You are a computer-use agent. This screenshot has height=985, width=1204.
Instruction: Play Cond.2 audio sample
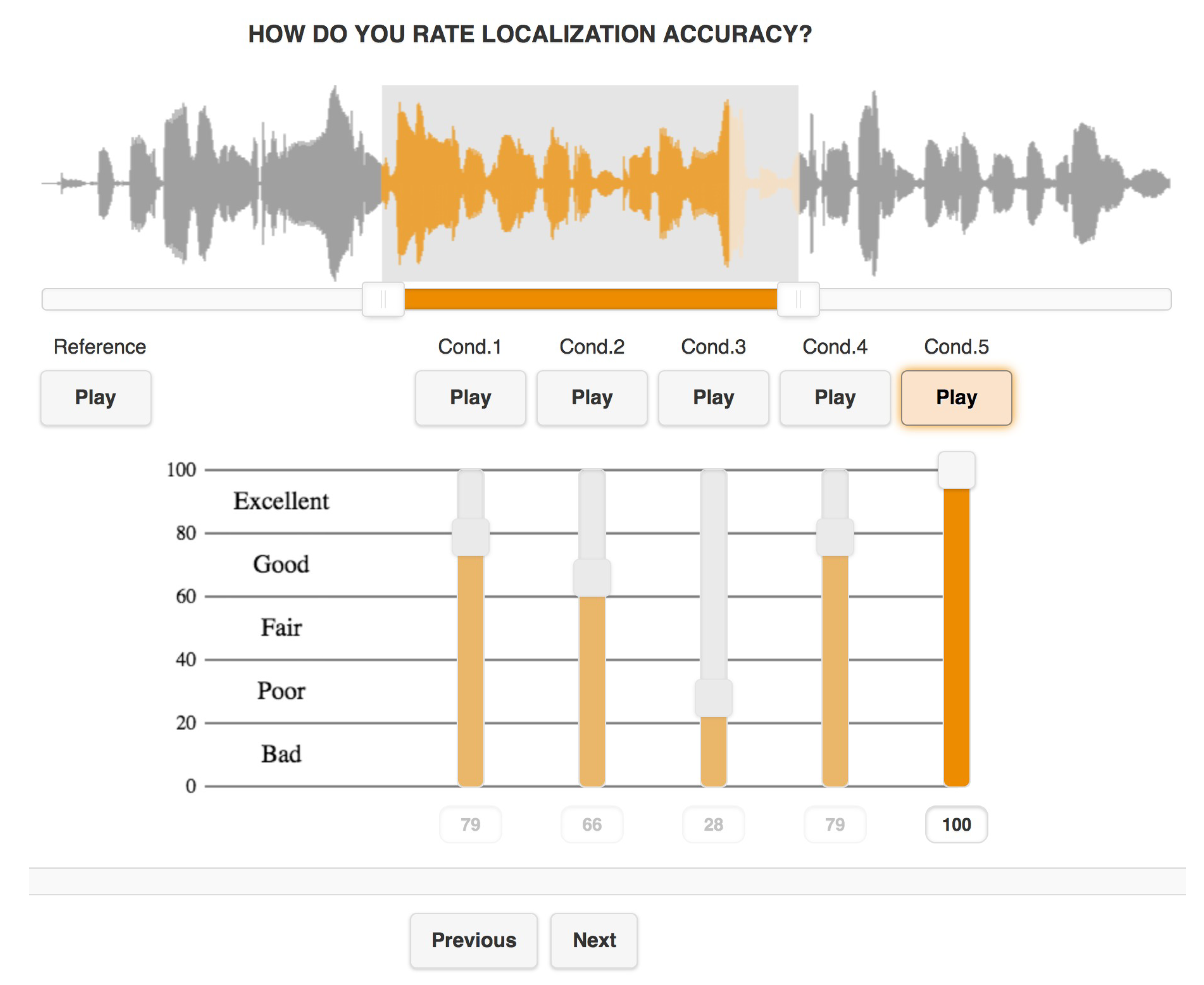tap(591, 398)
